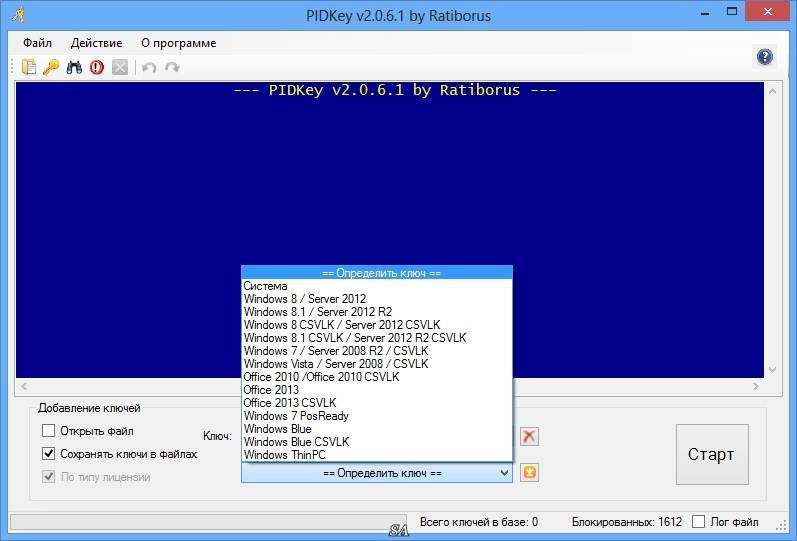
Task: Choose Office 2010 /Office 2010 CSVLK
Action: (x=377, y=377)
